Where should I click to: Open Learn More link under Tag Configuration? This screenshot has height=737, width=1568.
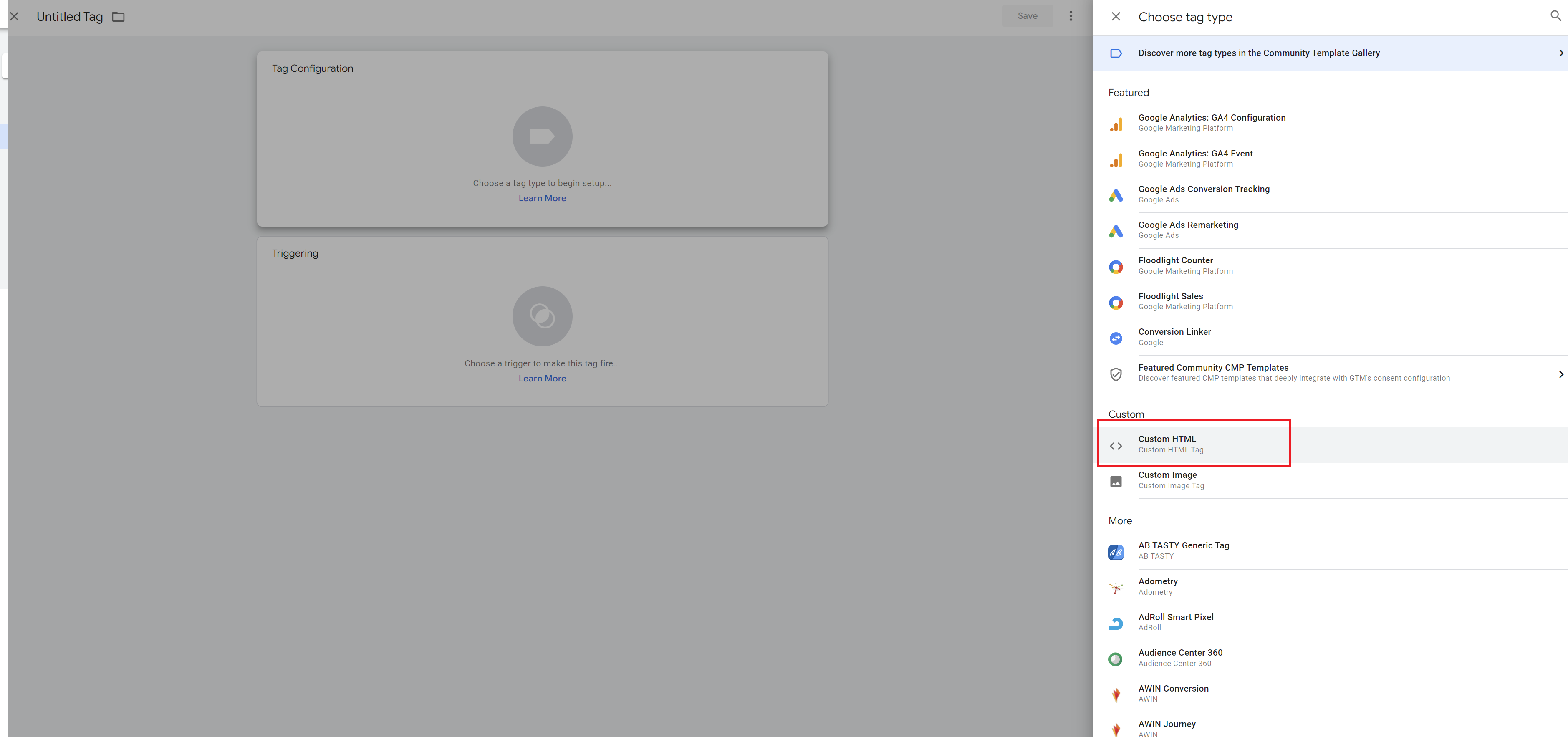[x=542, y=198]
